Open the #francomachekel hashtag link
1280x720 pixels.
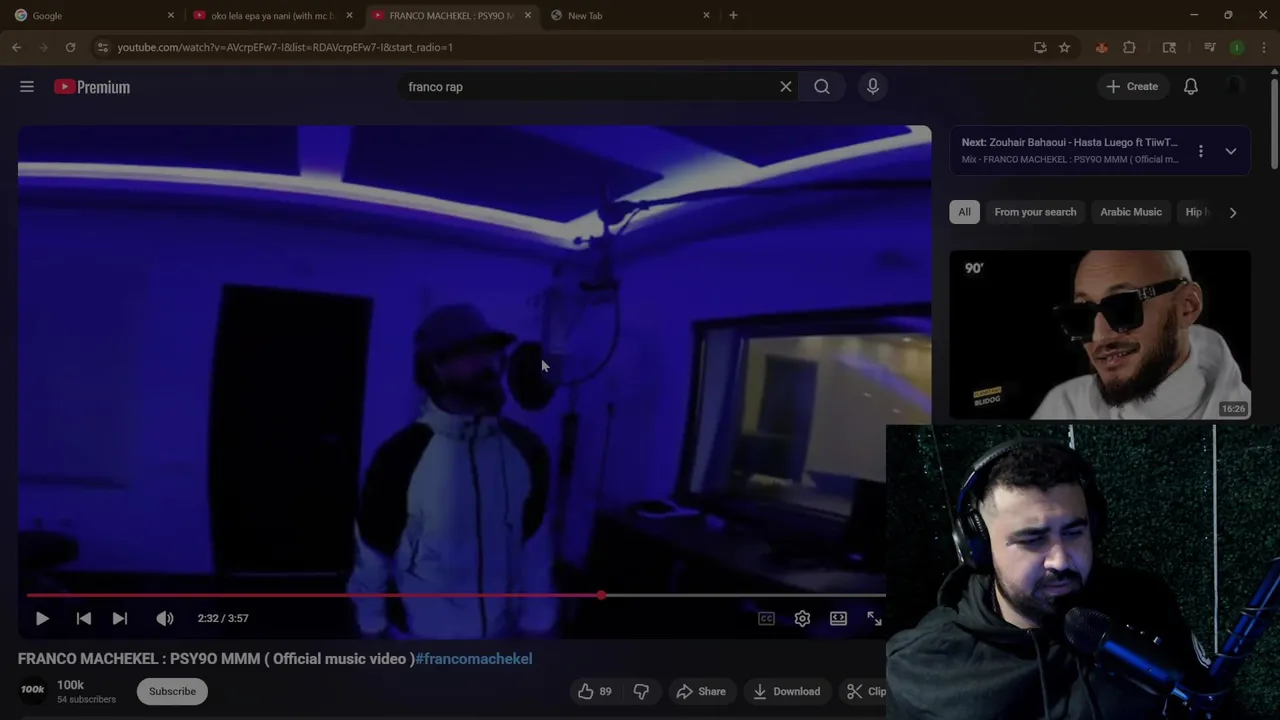click(474, 658)
